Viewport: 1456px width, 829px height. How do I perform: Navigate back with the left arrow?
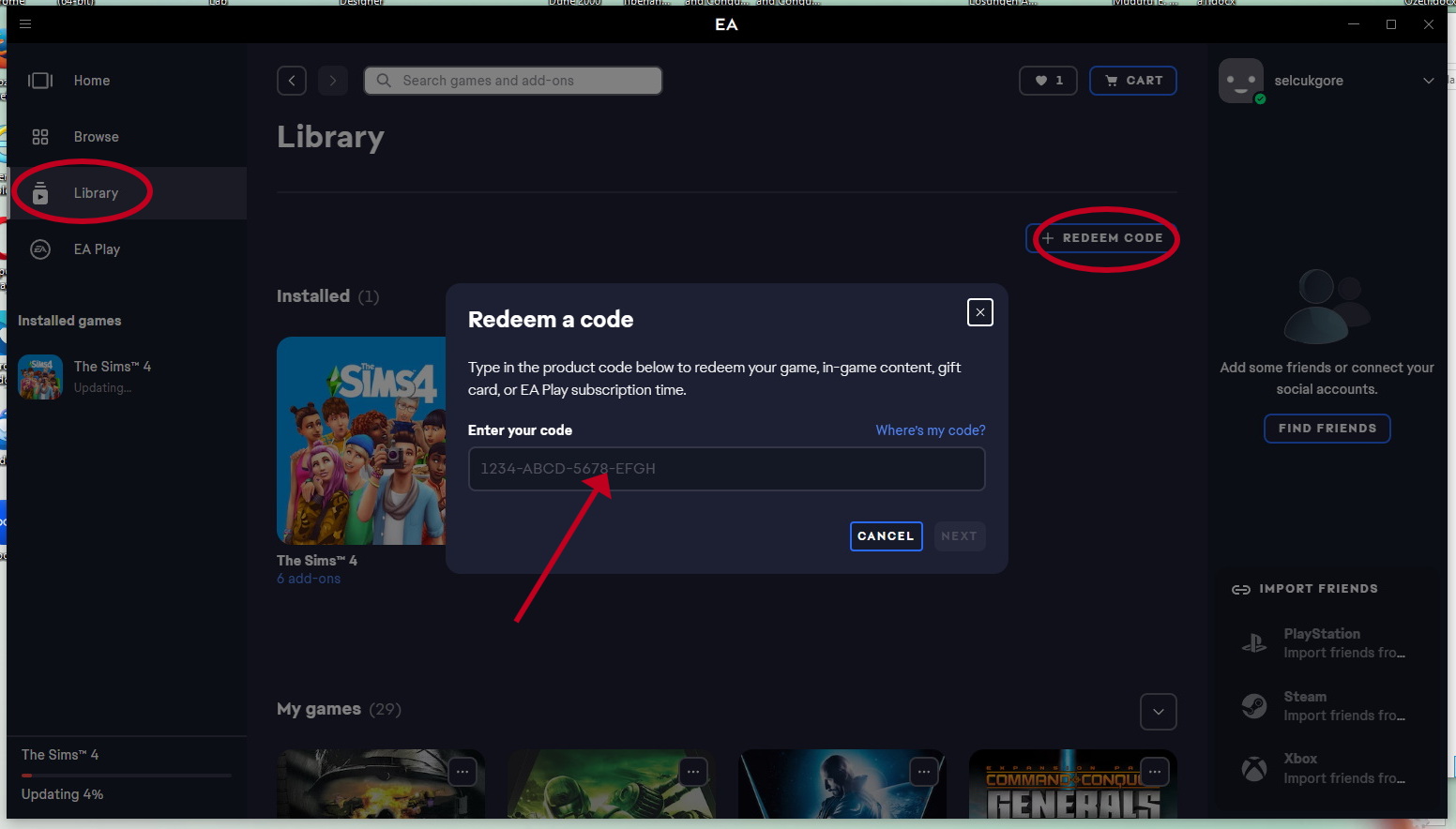point(292,81)
